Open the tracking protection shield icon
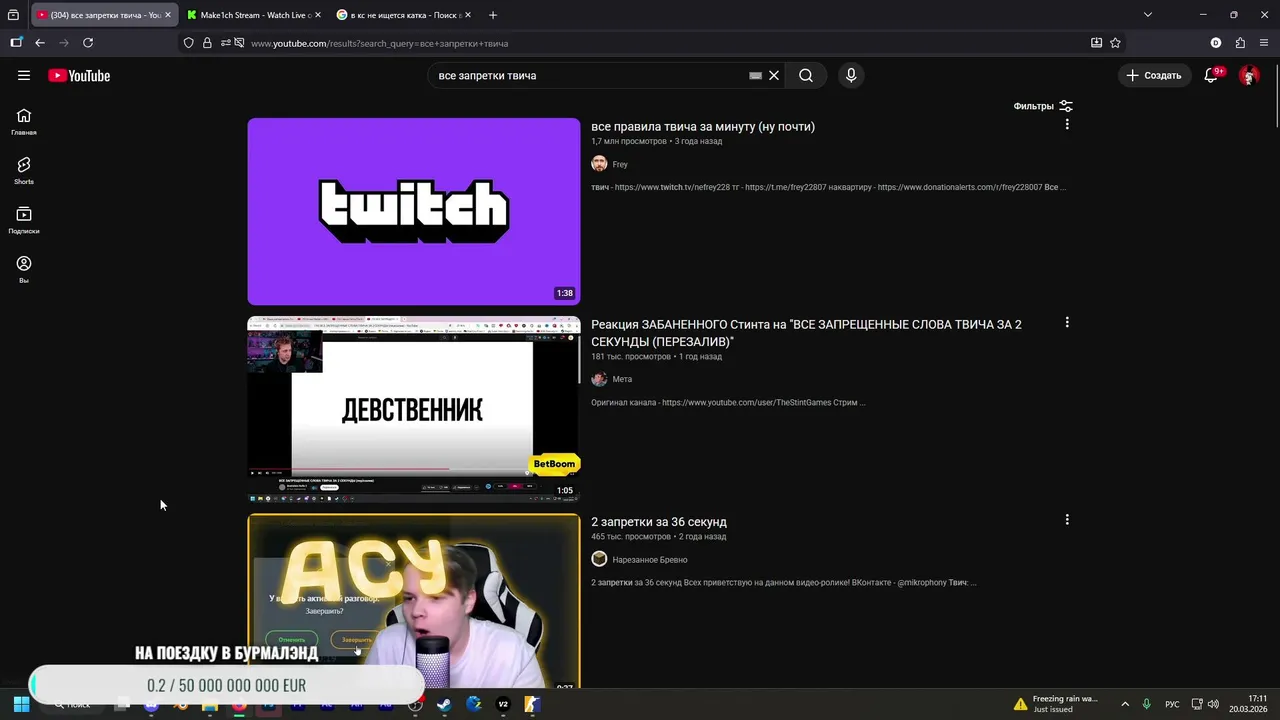This screenshot has width=1280, height=720. pyautogui.click(x=188, y=43)
